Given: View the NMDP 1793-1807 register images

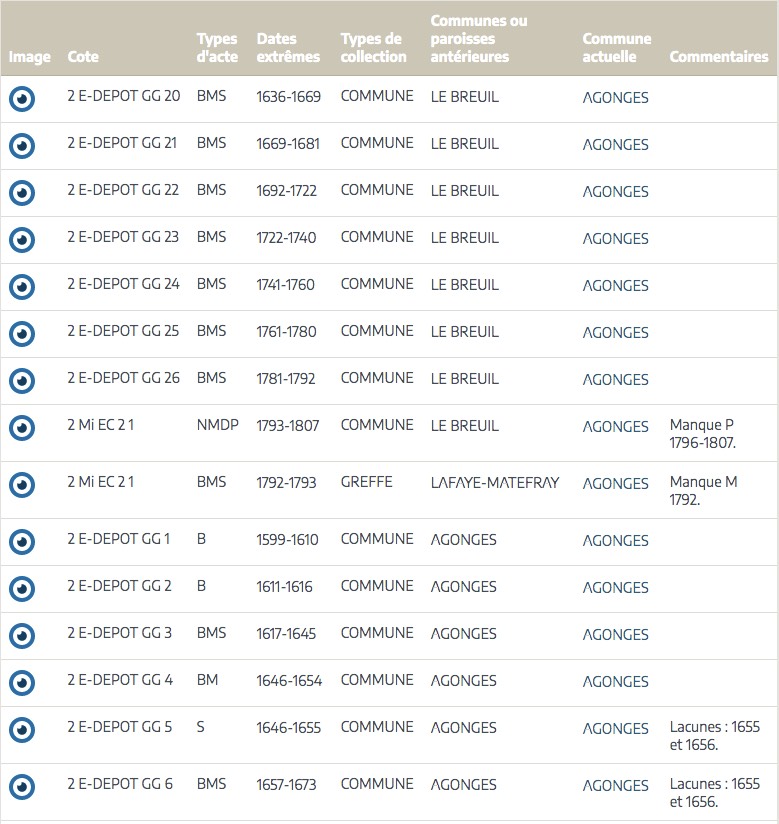Looking at the screenshot, I should (x=22, y=428).
